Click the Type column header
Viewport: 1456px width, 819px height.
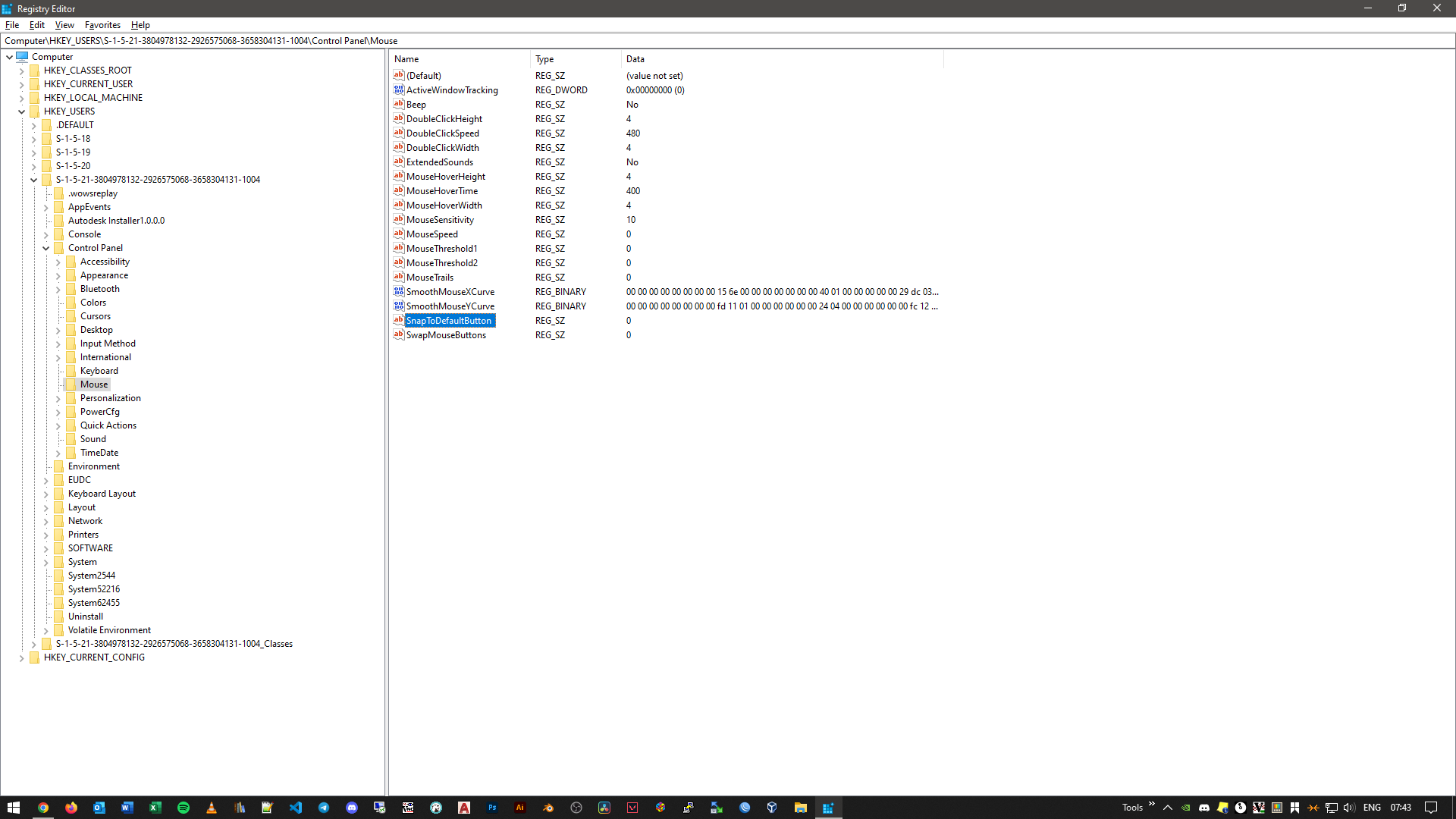576,59
